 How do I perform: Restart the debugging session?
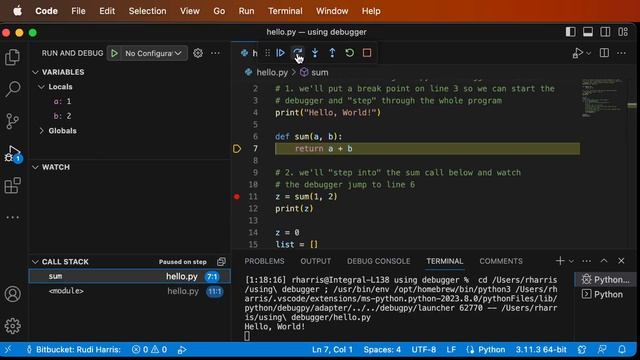[349, 53]
